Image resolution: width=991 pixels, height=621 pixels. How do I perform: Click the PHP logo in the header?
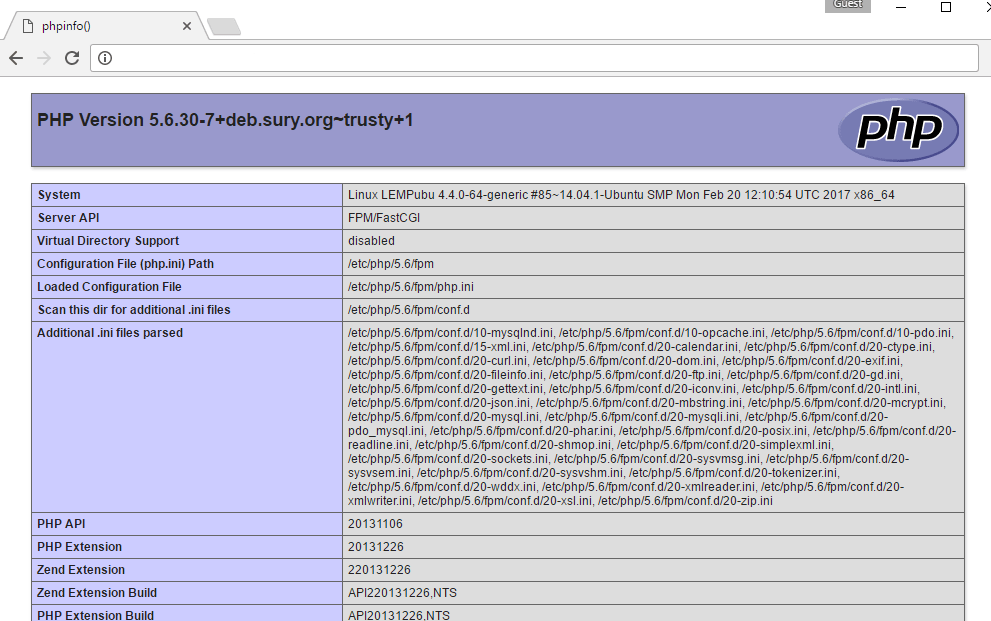[898, 130]
